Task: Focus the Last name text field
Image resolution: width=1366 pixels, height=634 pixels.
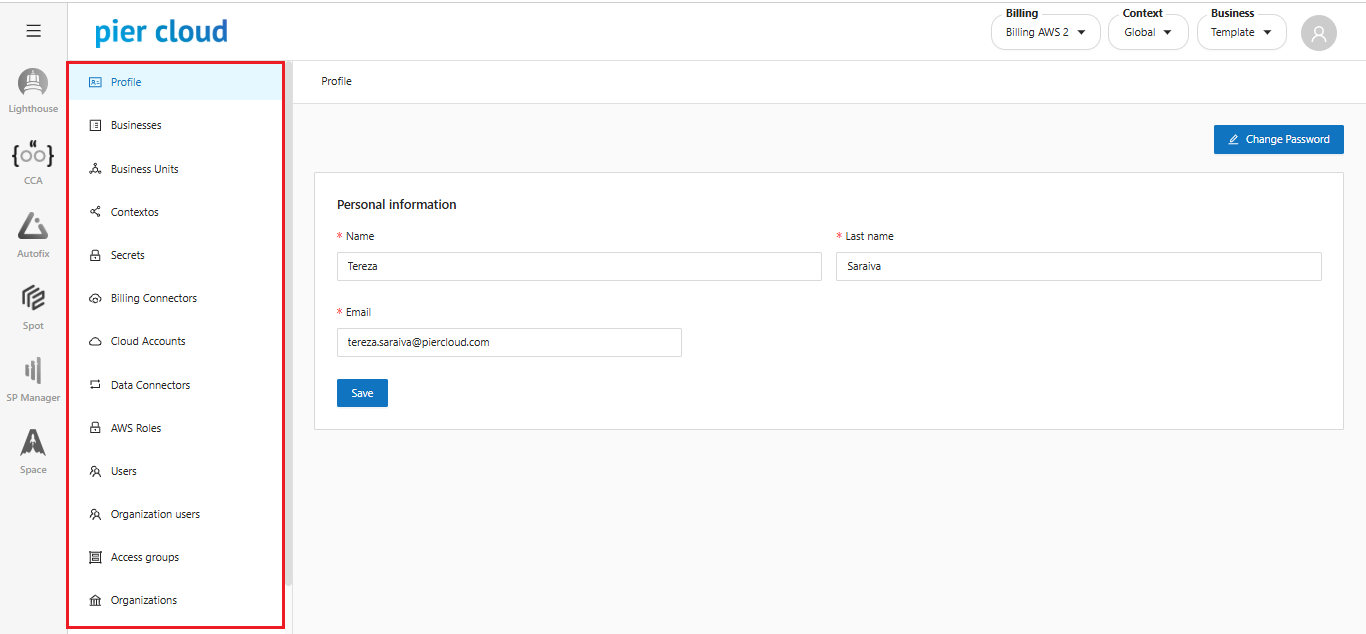Action: coord(1078,266)
